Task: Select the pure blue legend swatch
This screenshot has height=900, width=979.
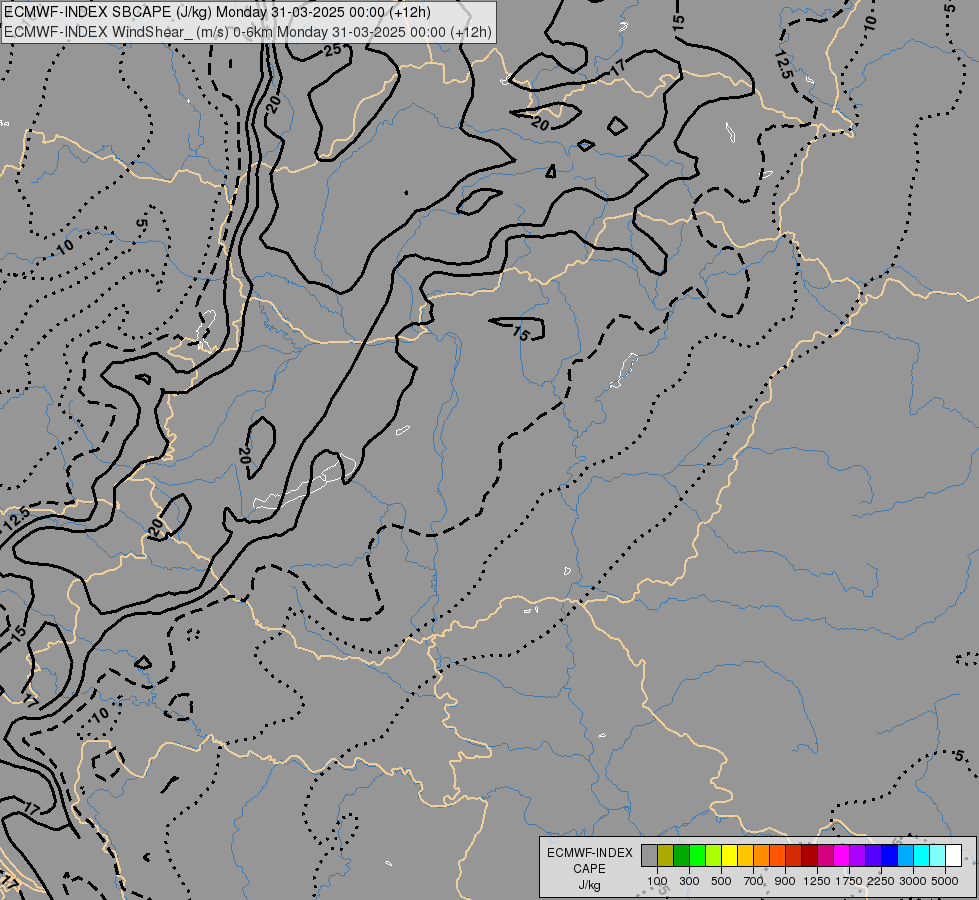Action: (889, 856)
